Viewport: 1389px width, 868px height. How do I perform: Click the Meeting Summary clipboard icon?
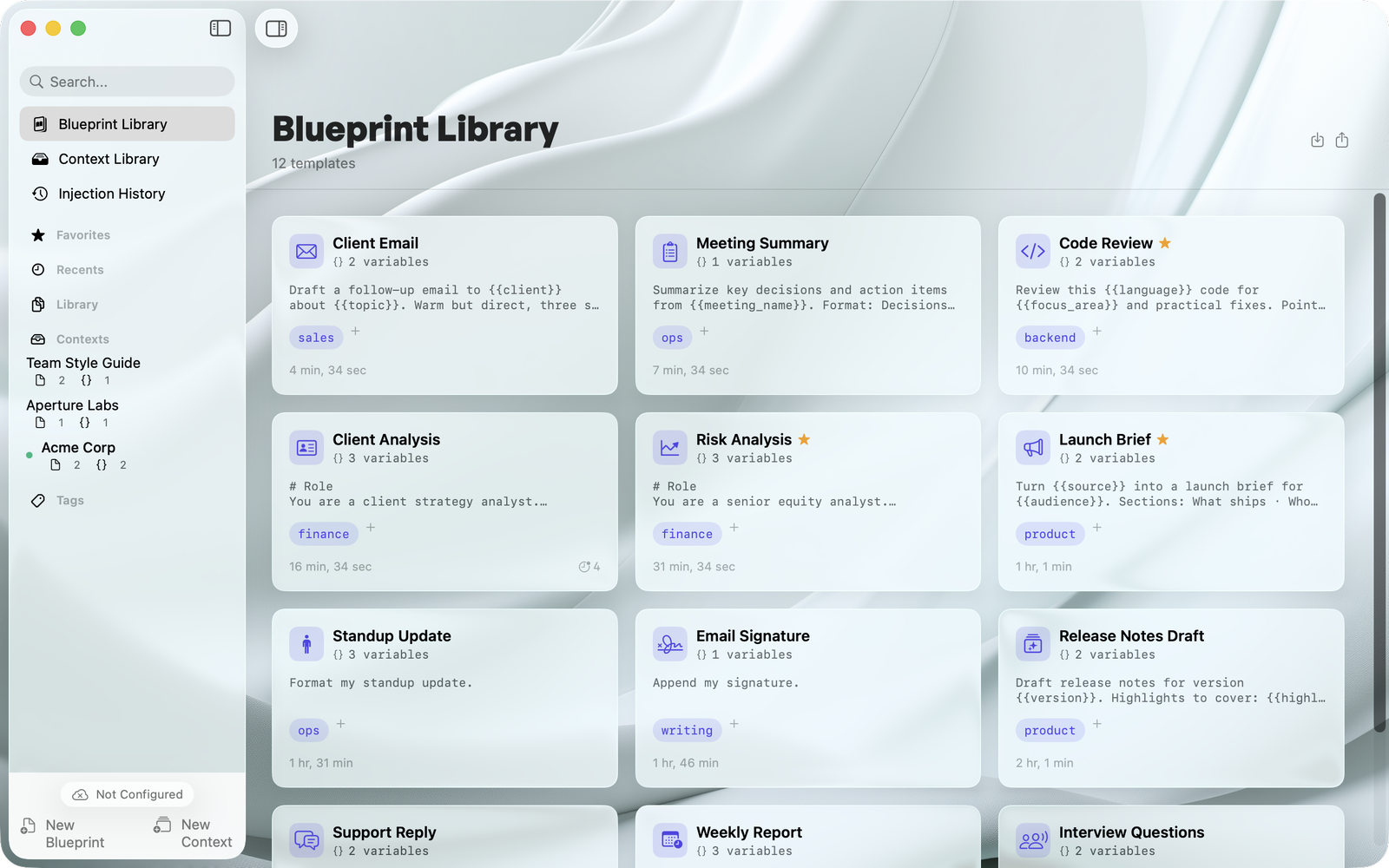click(x=670, y=252)
